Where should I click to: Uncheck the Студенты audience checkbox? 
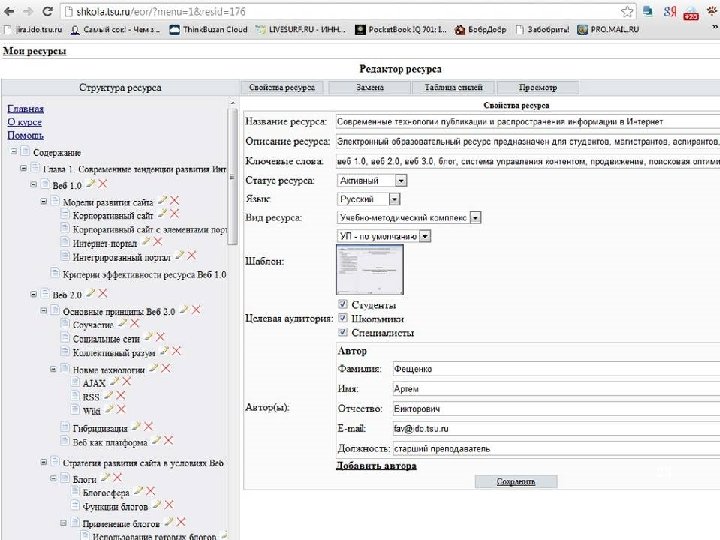pyautogui.click(x=343, y=304)
